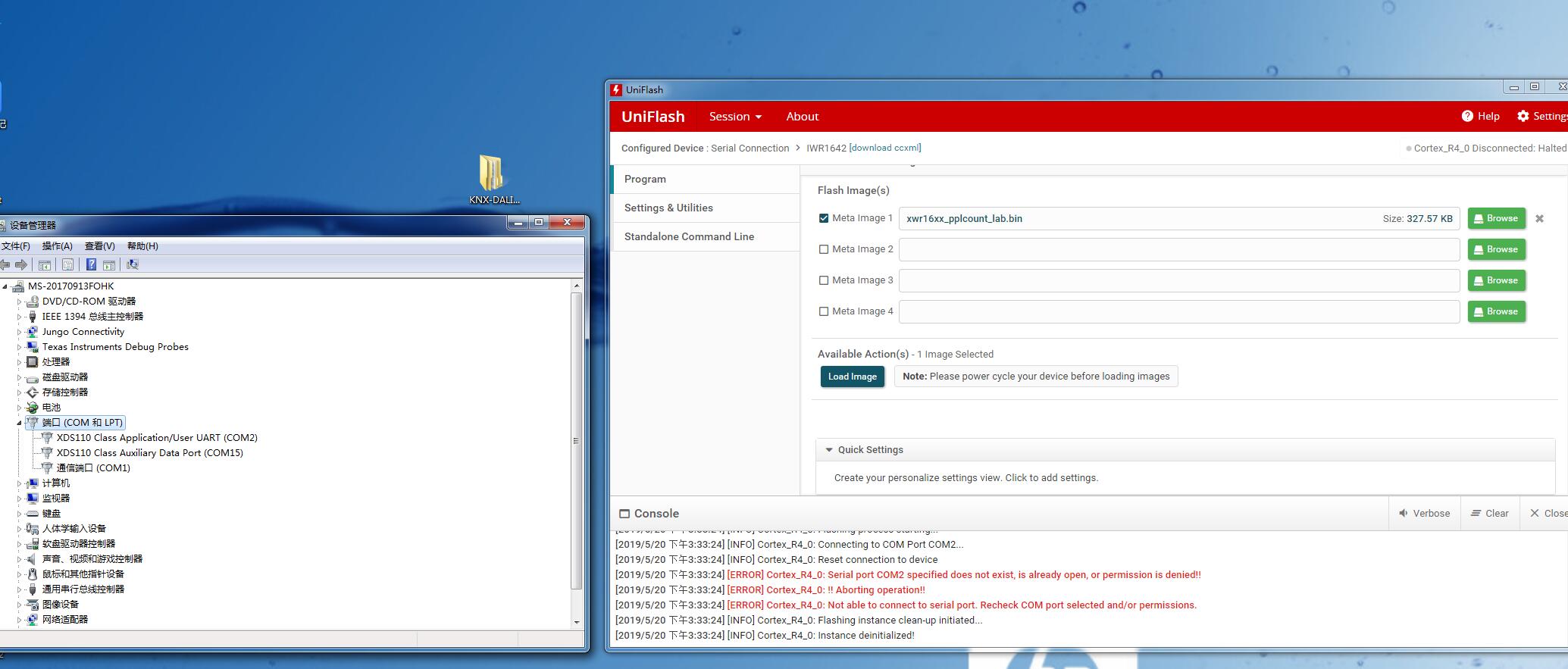Check the Meta Image 2 checkbox
Screen dimensions: 1568x669
[824, 249]
